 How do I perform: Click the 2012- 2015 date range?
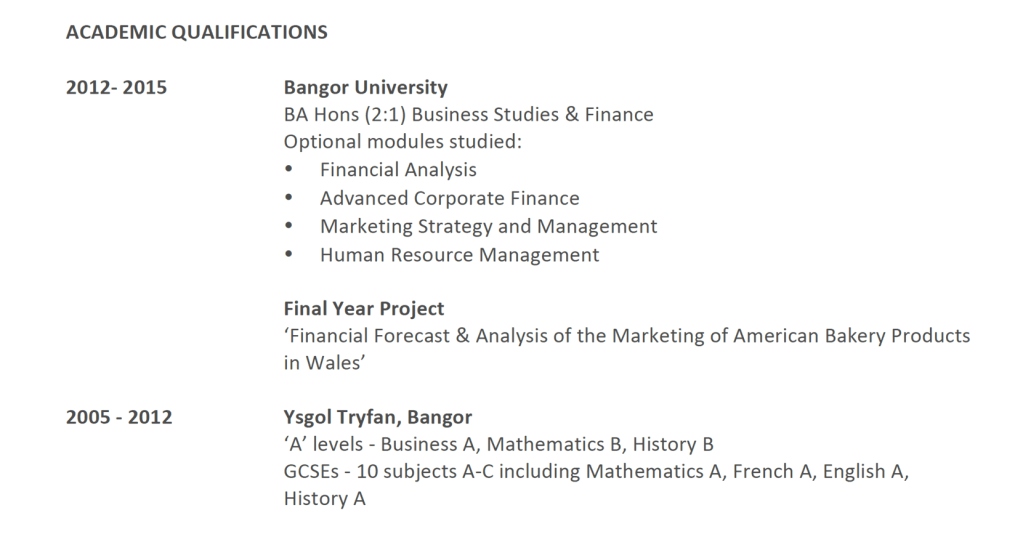click(x=116, y=87)
